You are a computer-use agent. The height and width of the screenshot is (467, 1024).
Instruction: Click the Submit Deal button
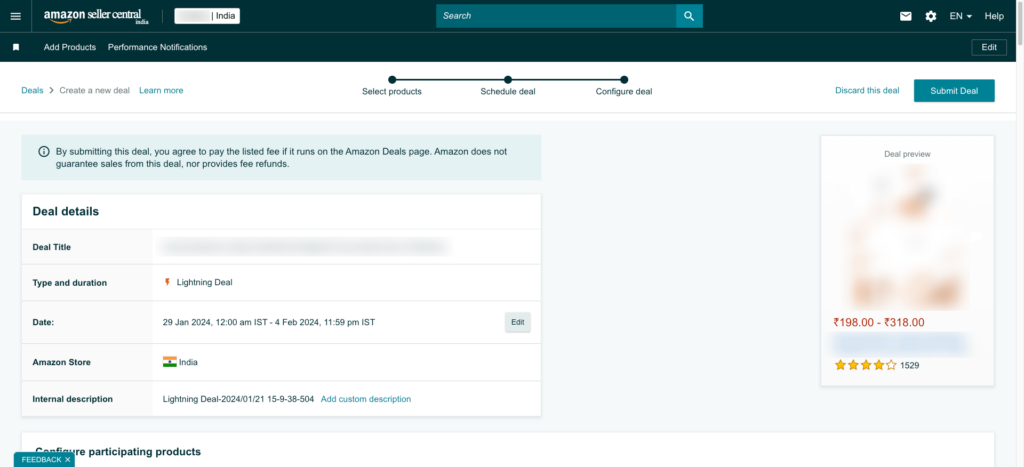coord(954,91)
